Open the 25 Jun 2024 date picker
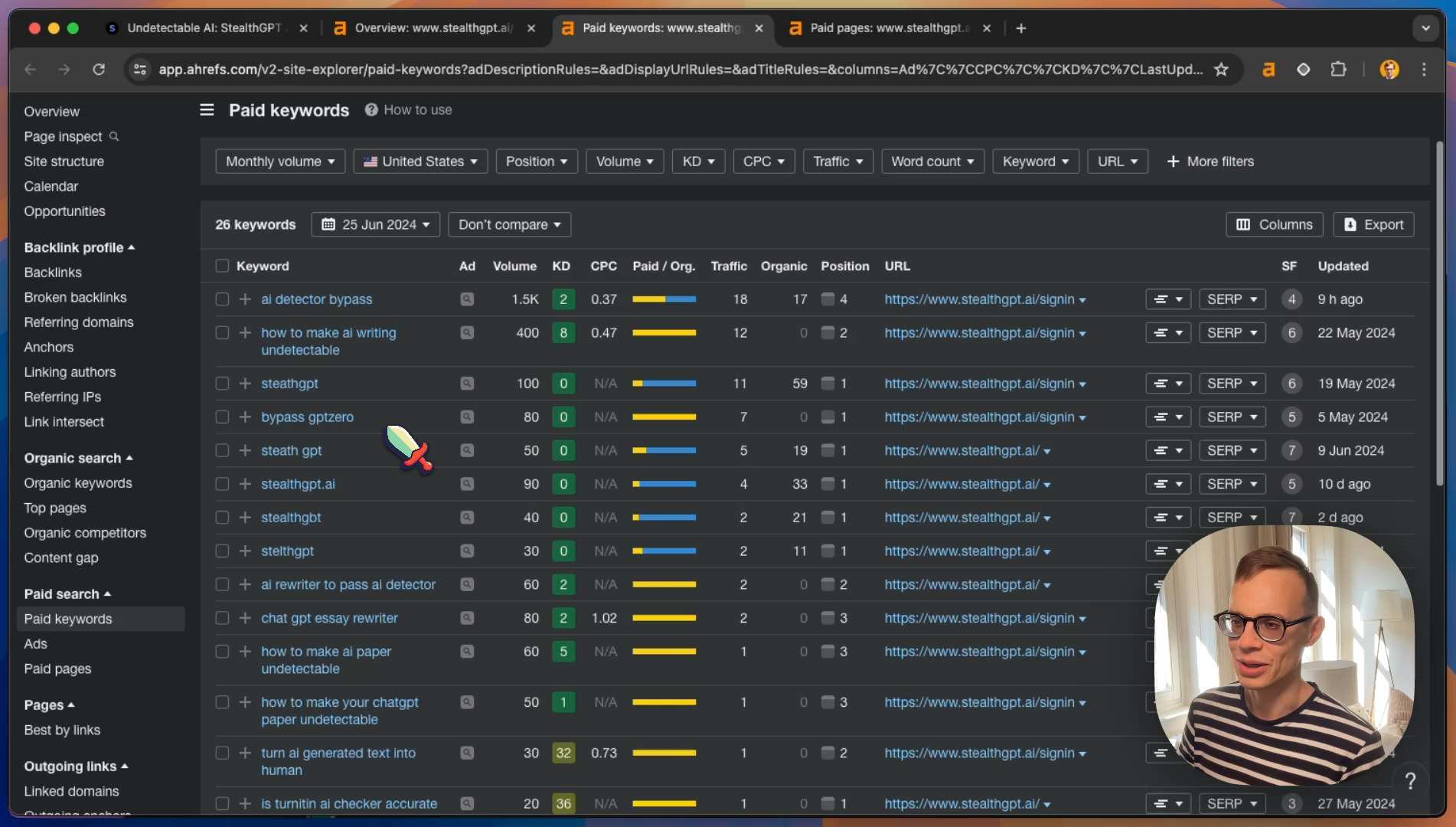The image size is (1456, 827). coord(376,224)
